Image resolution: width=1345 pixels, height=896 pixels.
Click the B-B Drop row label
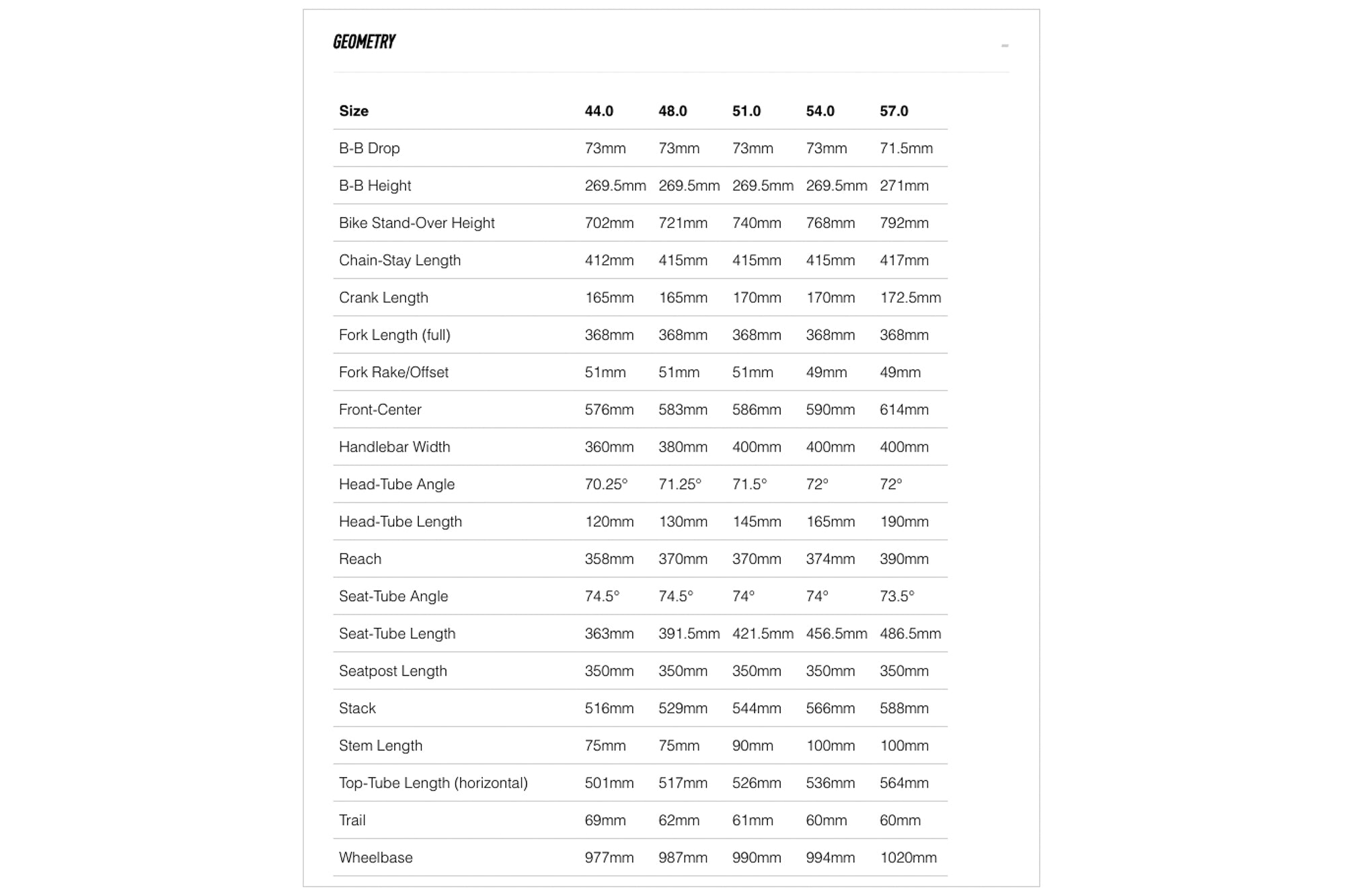tap(369, 149)
